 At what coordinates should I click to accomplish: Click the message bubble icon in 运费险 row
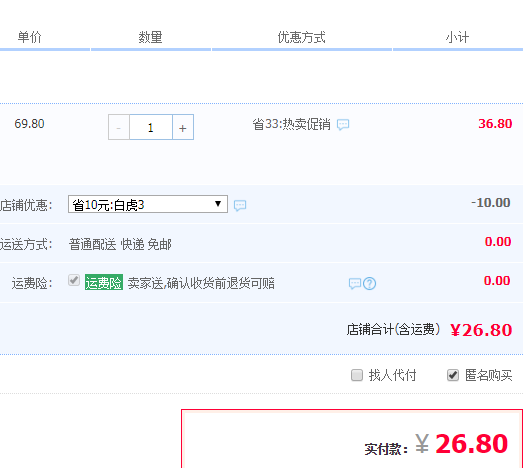coord(355,283)
